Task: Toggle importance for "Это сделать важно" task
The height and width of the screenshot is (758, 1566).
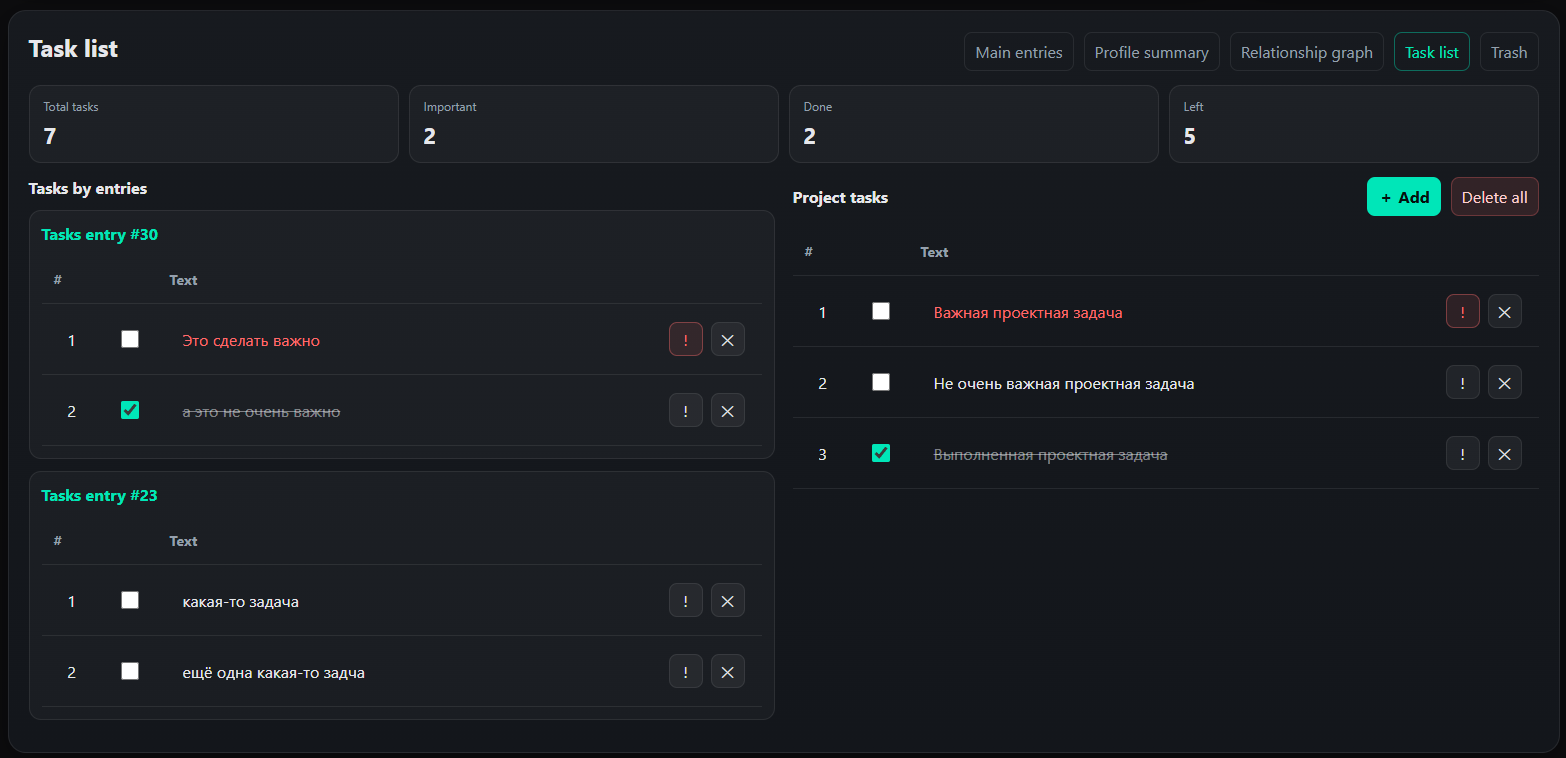Action: pyautogui.click(x=686, y=340)
